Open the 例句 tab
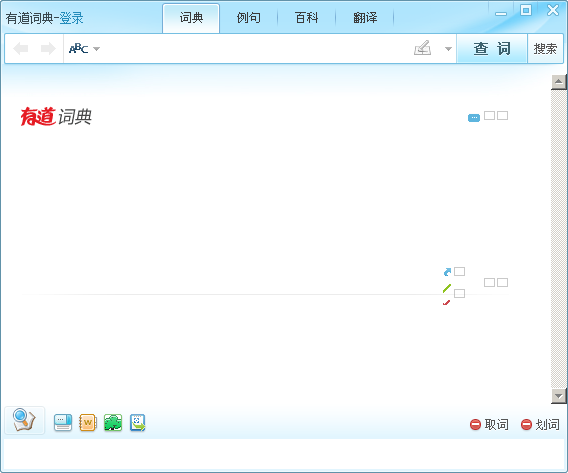This screenshot has width=568, height=473. (x=248, y=18)
